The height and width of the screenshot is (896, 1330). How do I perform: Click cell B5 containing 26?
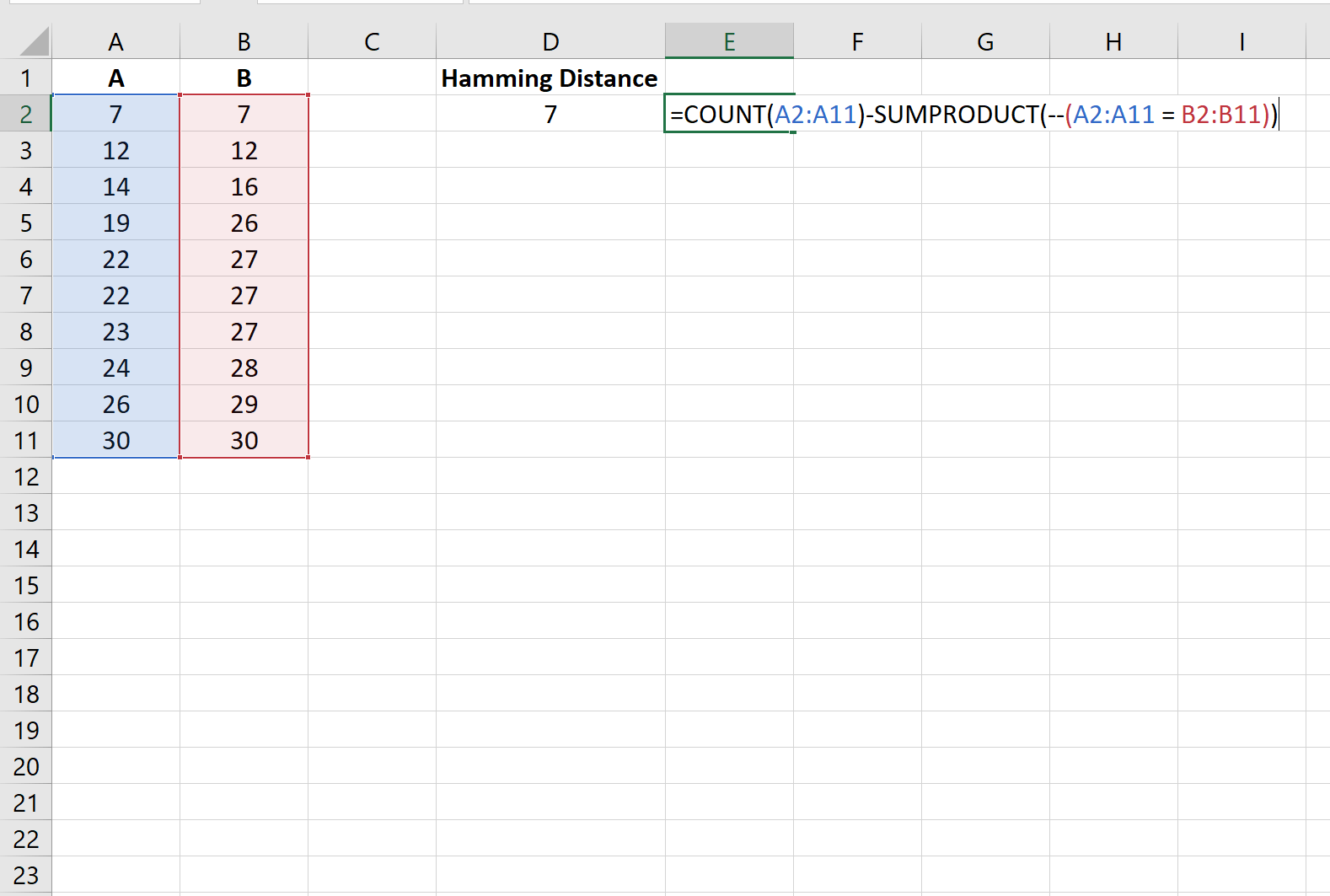[x=244, y=223]
